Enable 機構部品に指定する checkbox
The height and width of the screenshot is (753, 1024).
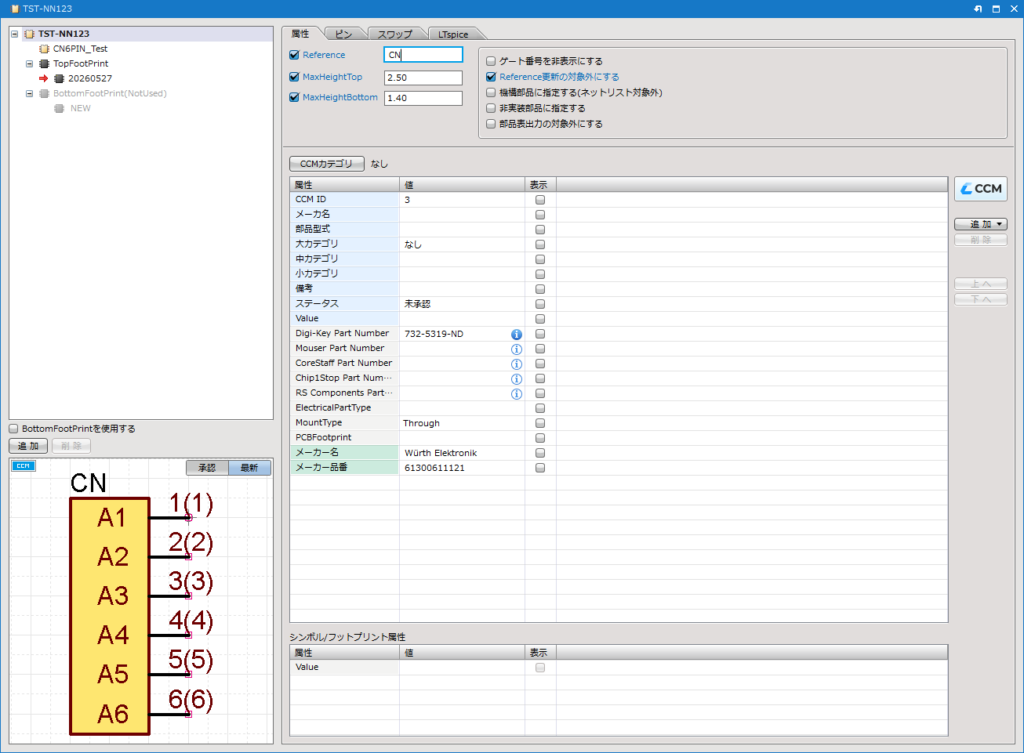click(491, 93)
